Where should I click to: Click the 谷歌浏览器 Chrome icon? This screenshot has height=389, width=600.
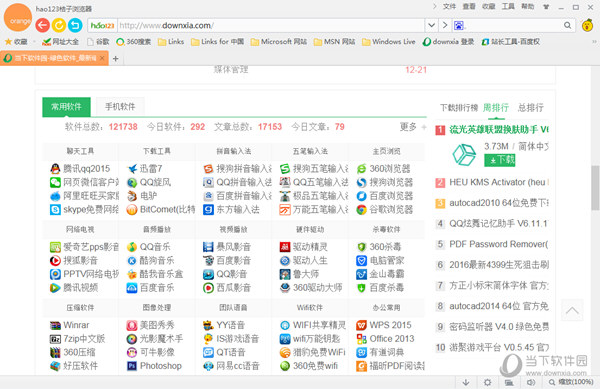(x=362, y=210)
